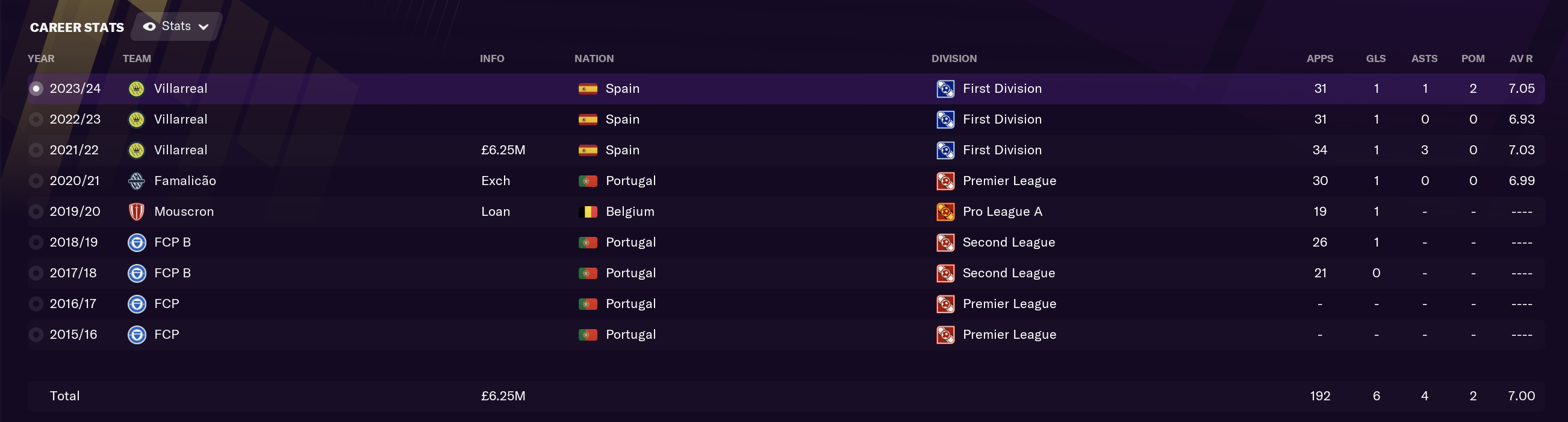Click the Mouscron club badge icon
The width and height of the screenshot is (1568, 422).
(x=136, y=212)
